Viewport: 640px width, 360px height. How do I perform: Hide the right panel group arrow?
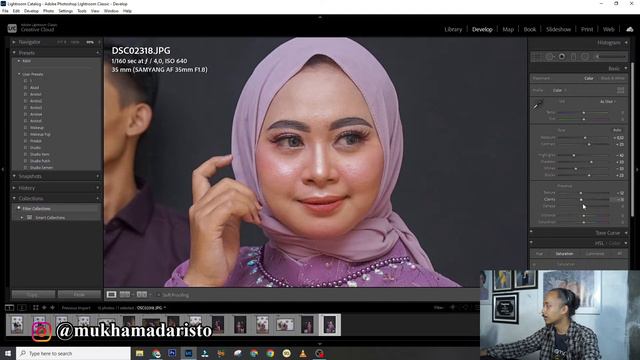point(637,169)
